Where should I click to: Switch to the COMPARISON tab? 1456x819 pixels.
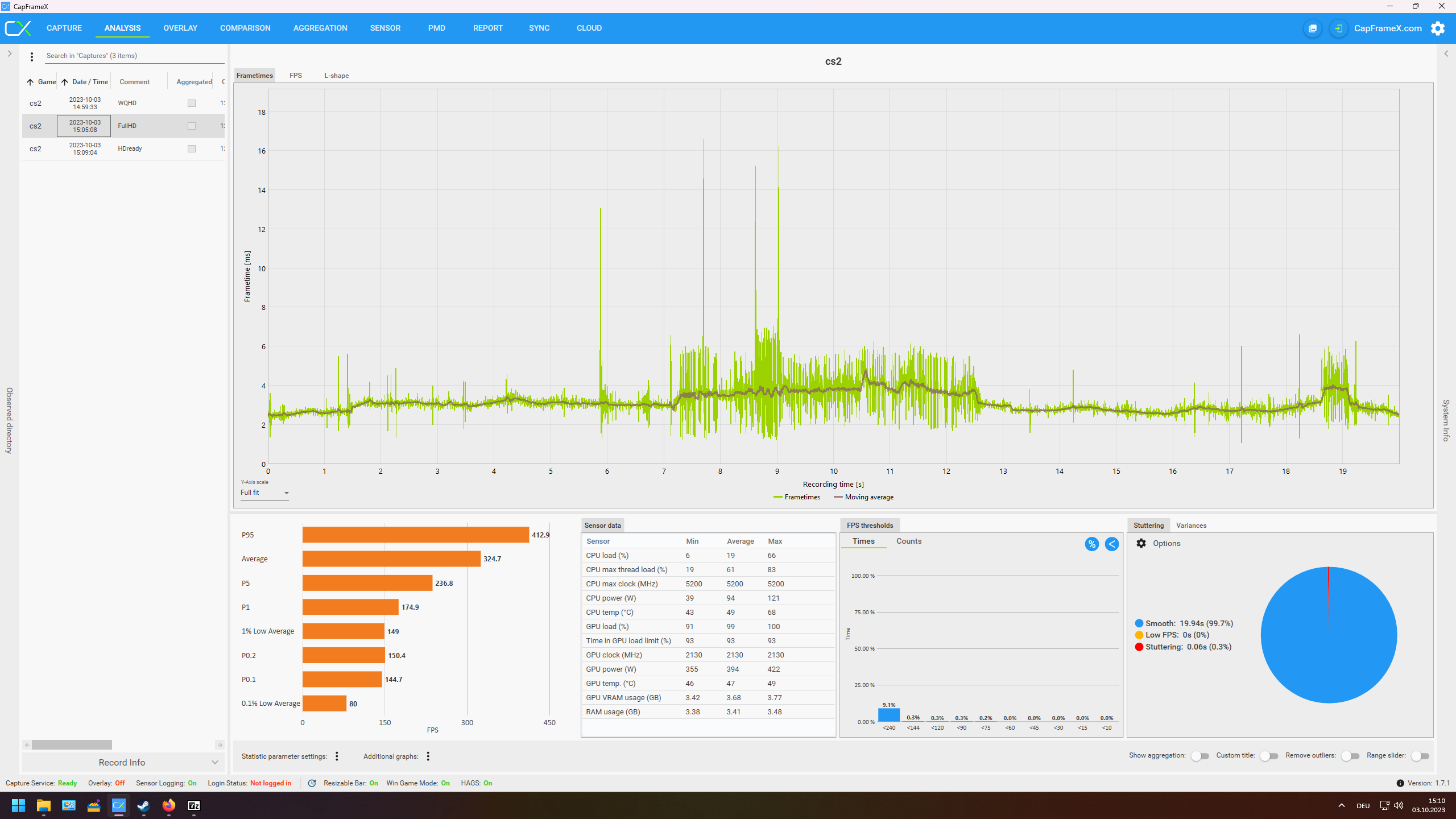pyautogui.click(x=245, y=28)
